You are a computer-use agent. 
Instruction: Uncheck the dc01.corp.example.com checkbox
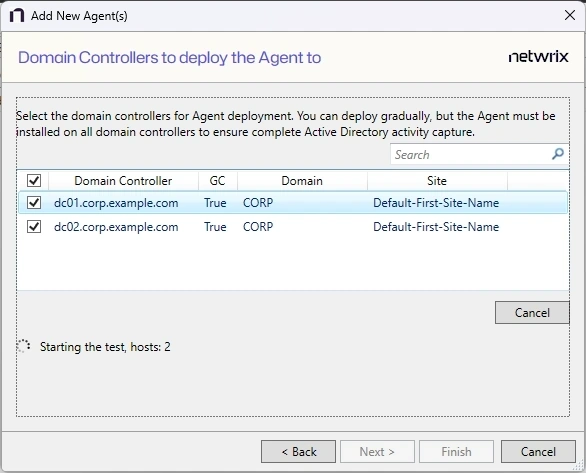34,203
